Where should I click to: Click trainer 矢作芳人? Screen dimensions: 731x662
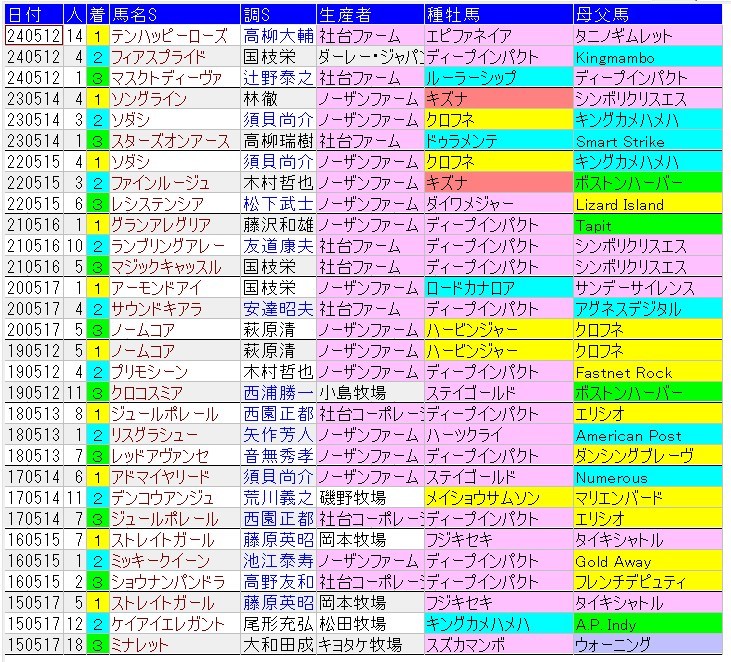click(x=278, y=434)
